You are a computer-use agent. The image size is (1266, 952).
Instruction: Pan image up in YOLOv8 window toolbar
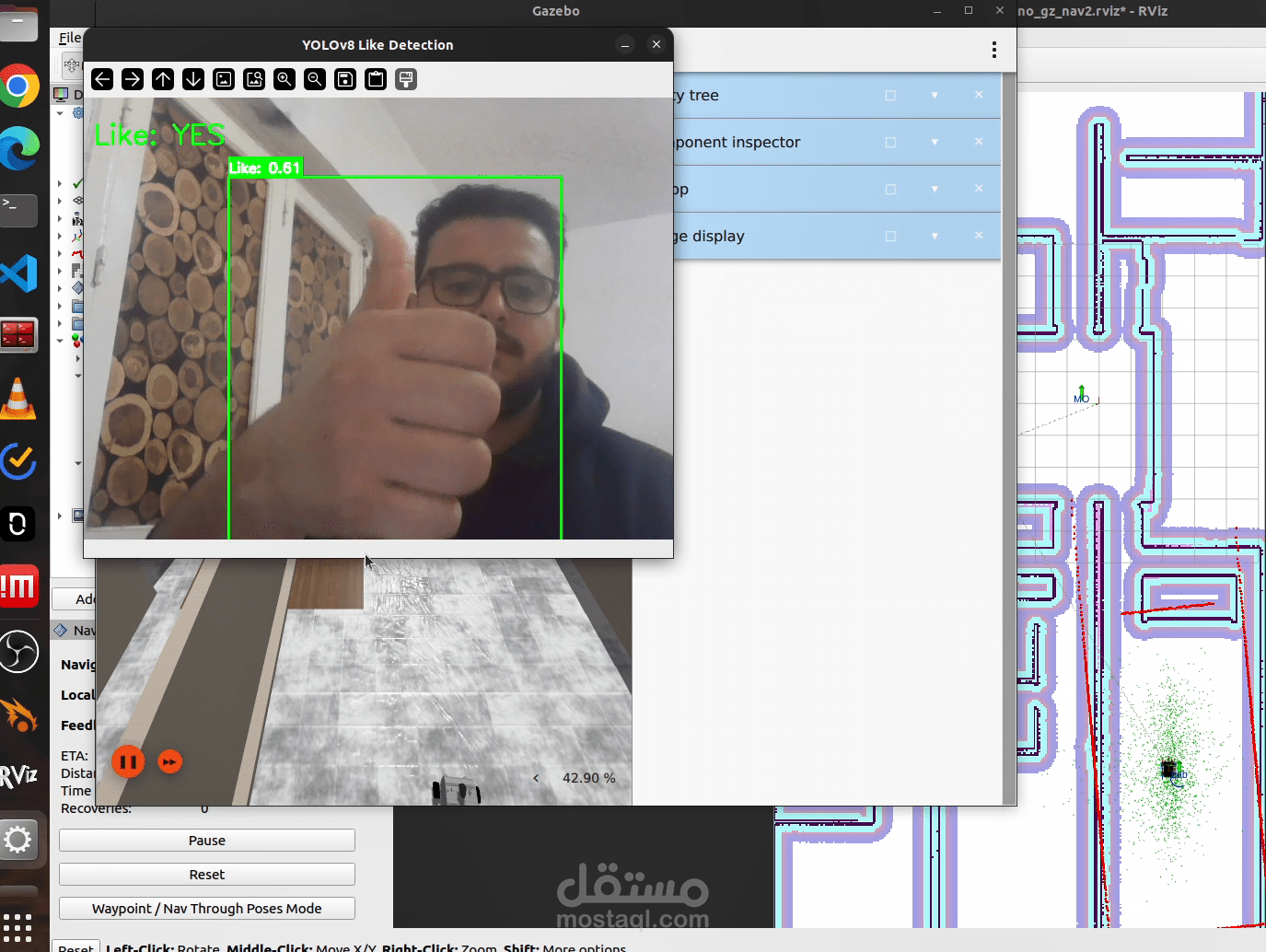click(163, 79)
